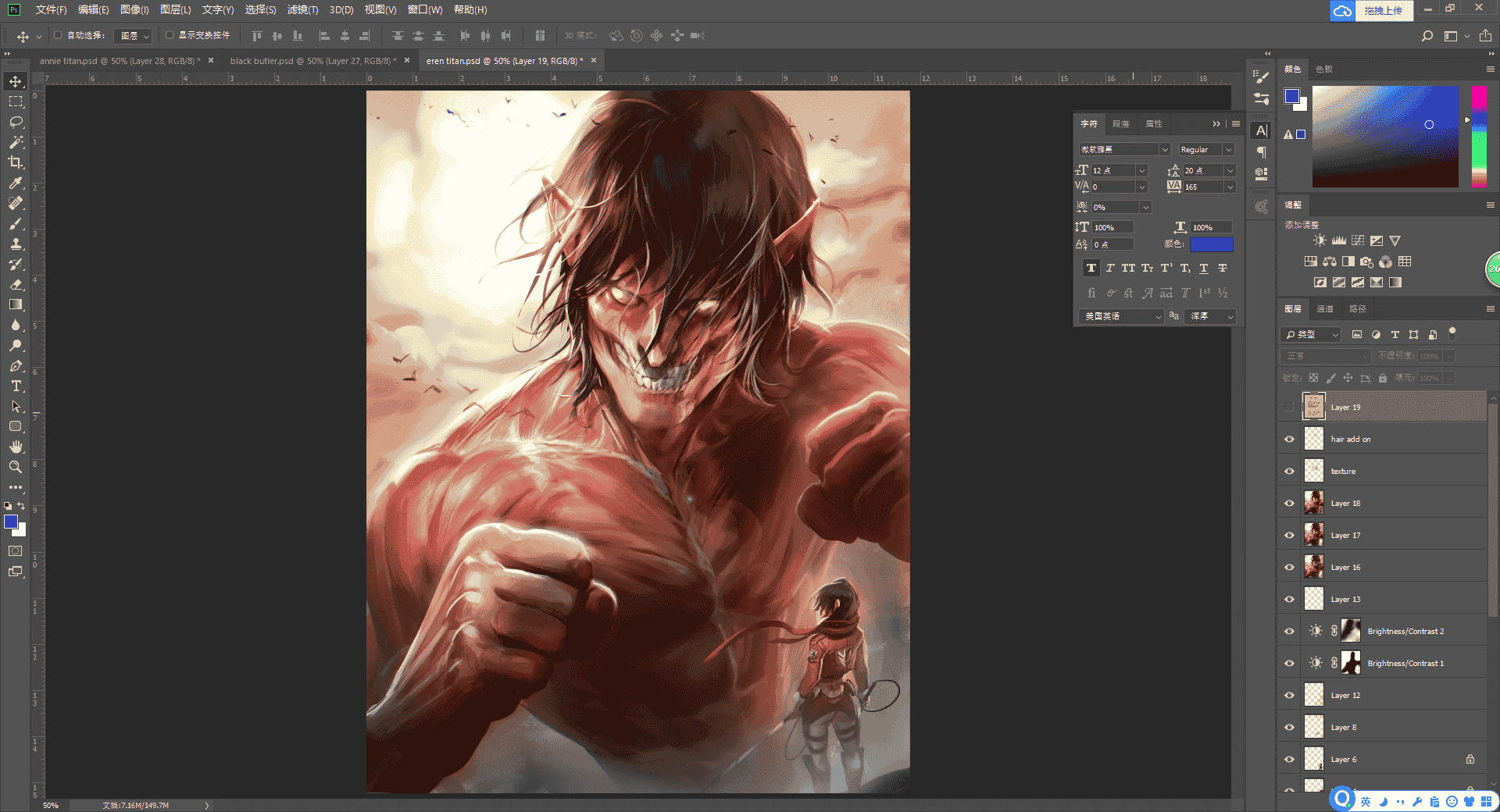1500x812 pixels.
Task: Open the 图层 auto-select target dropdown
Action: 134,36
